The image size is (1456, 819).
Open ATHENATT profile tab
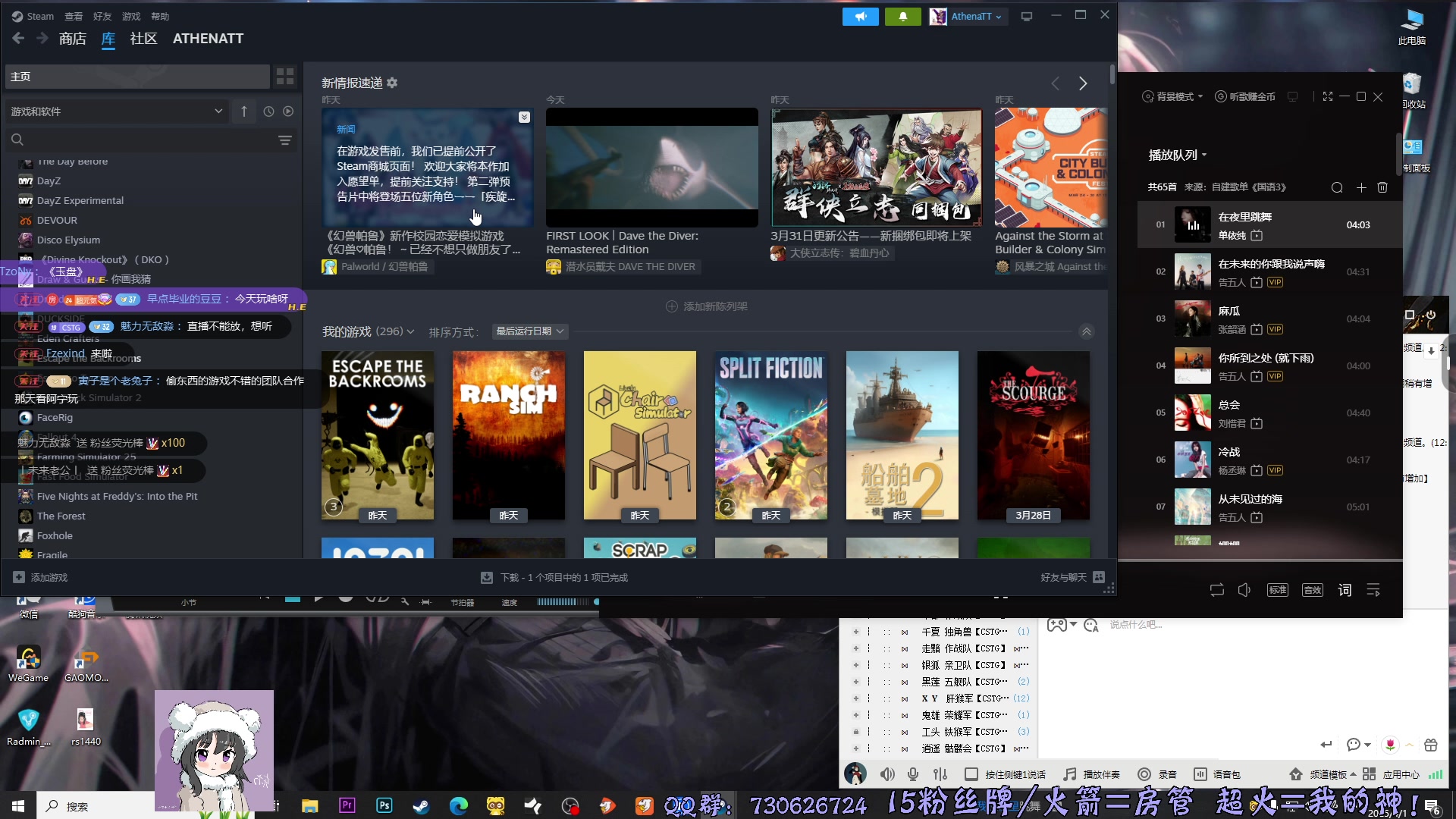coord(208,38)
